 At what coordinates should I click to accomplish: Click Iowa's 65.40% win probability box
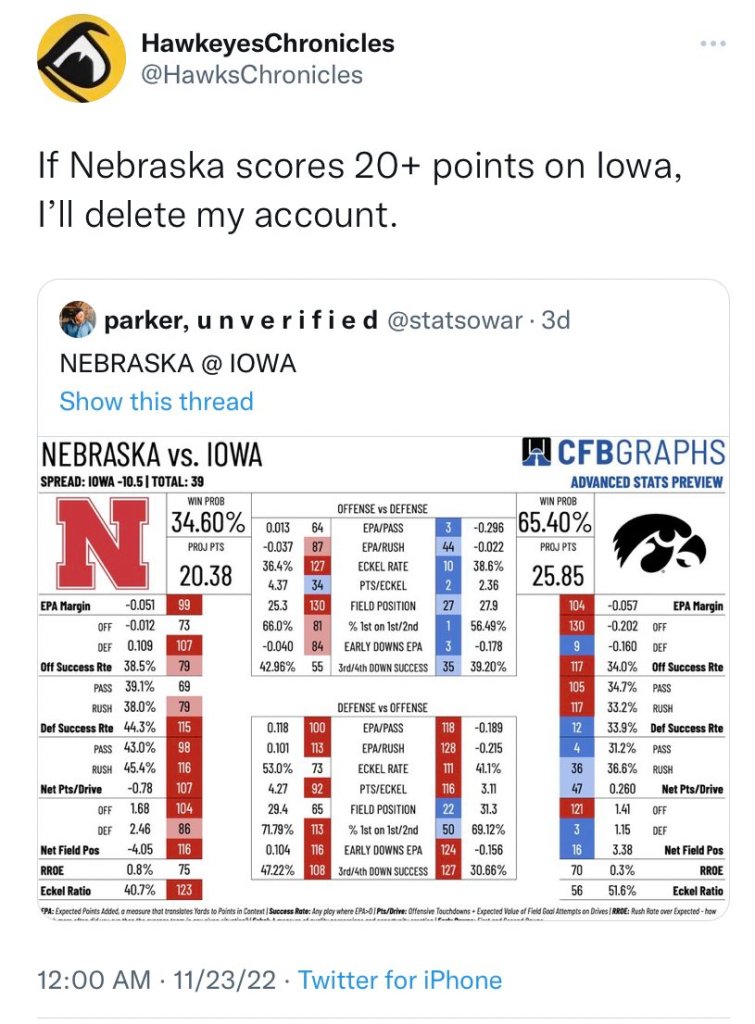(x=555, y=521)
